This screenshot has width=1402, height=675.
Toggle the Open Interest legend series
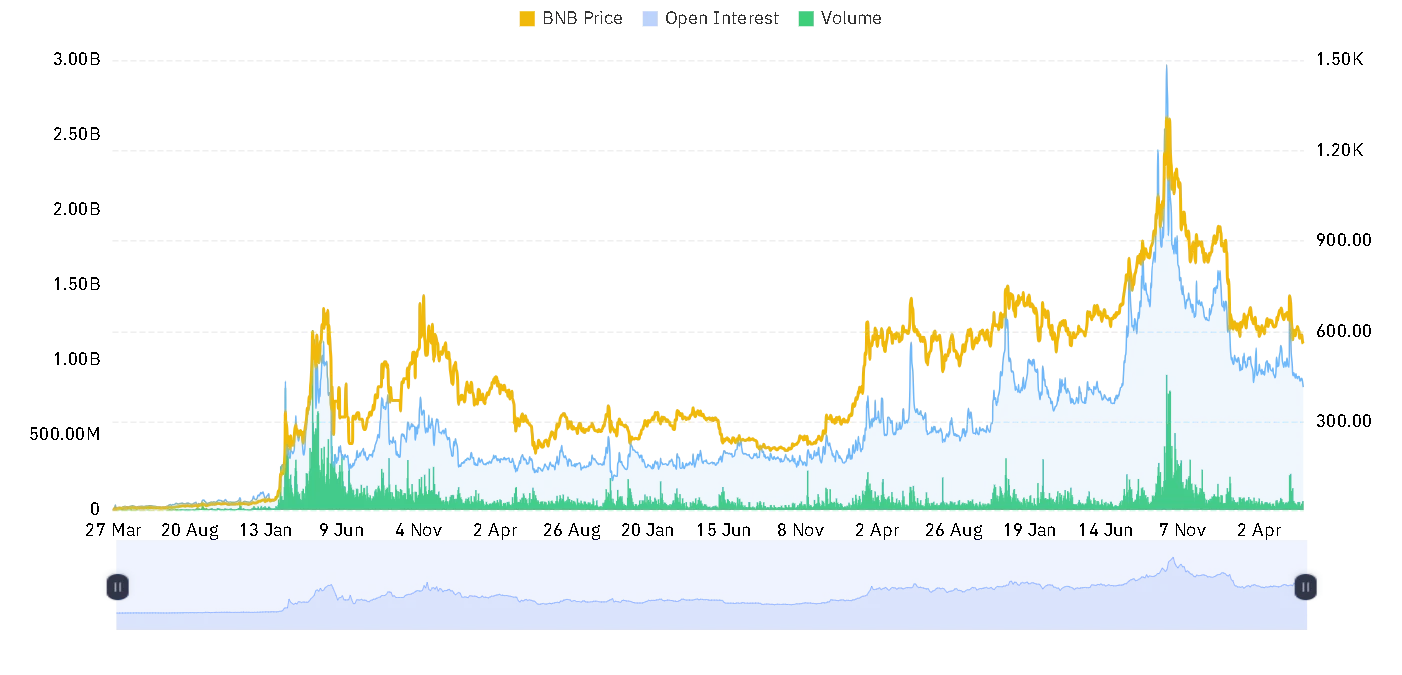pos(710,18)
